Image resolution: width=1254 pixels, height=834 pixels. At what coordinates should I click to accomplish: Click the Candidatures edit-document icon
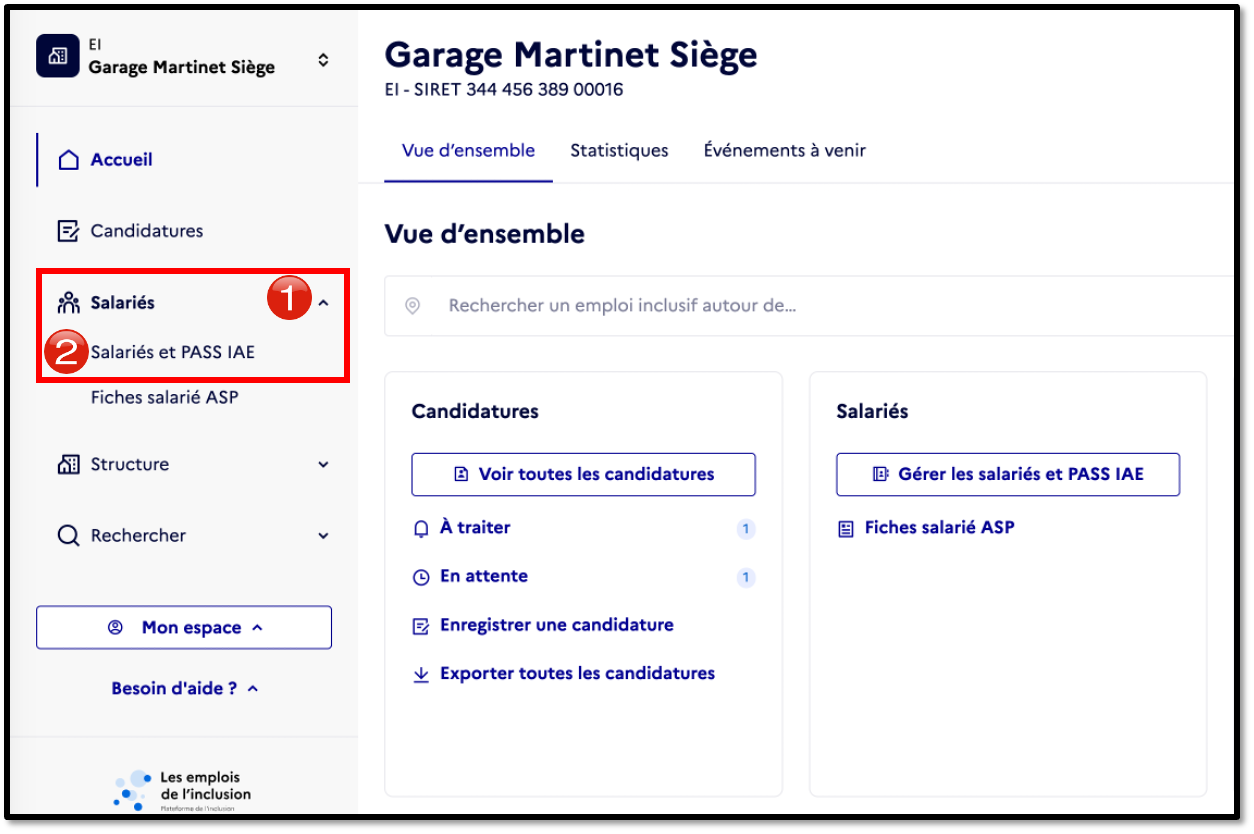68,231
